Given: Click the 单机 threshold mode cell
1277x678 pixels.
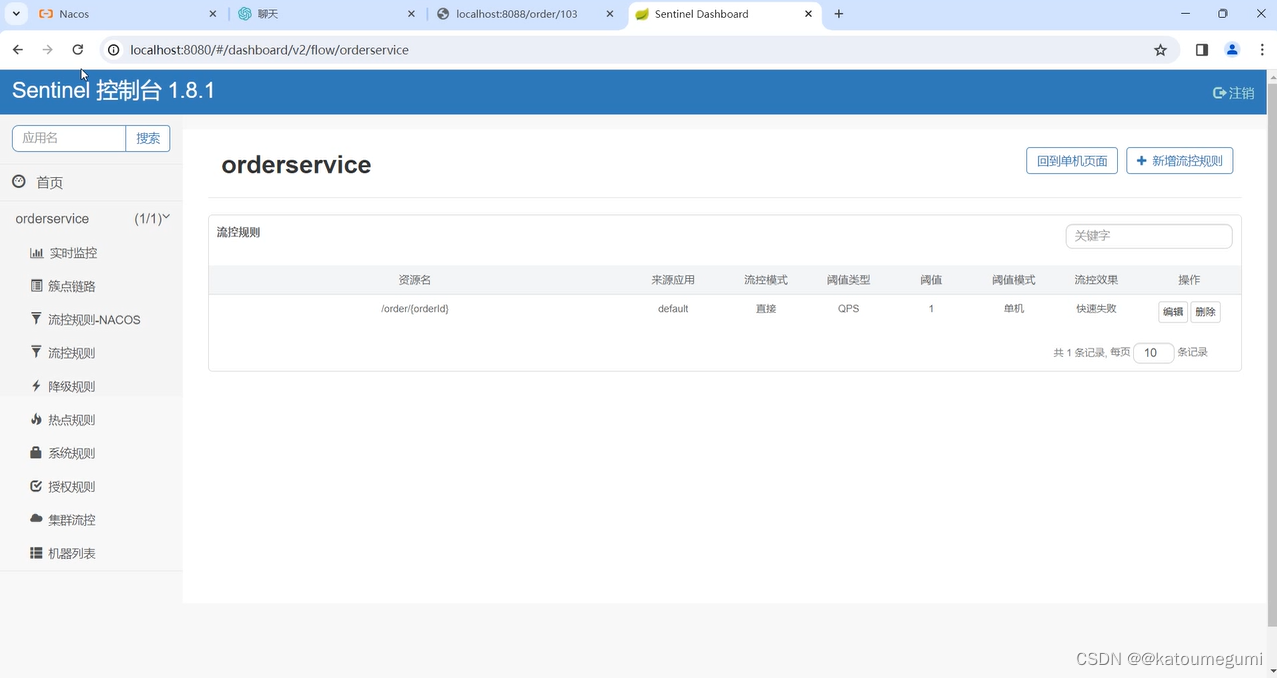Looking at the screenshot, I should [1014, 309].
